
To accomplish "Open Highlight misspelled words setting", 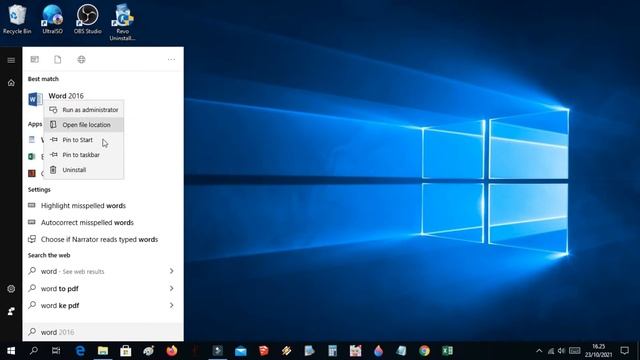I will tap(103, 206).
